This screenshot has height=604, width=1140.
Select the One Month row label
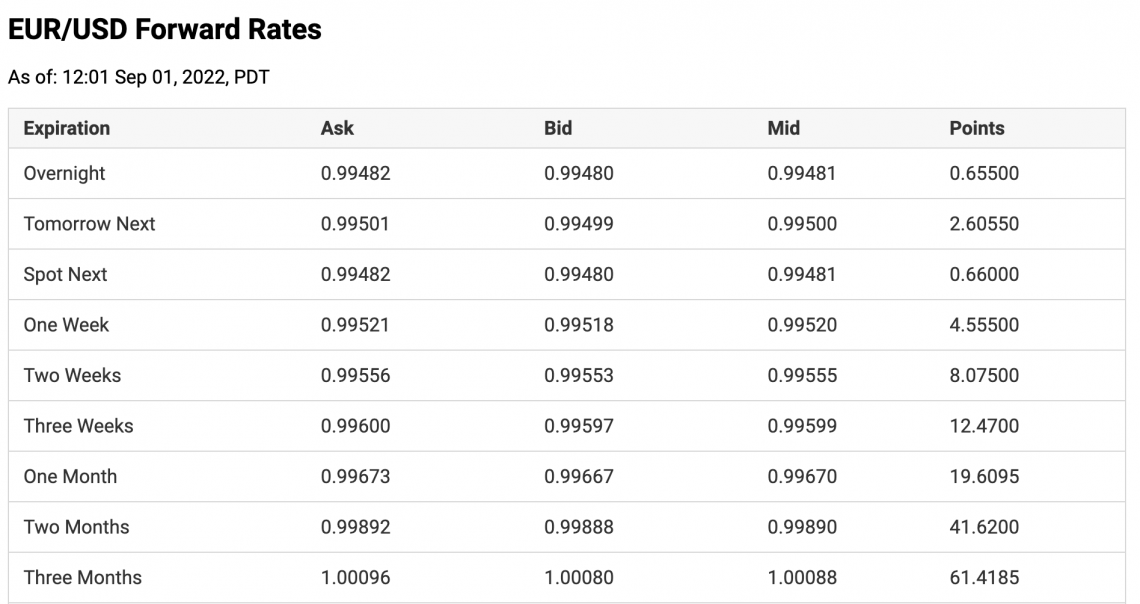coord(71,477)
